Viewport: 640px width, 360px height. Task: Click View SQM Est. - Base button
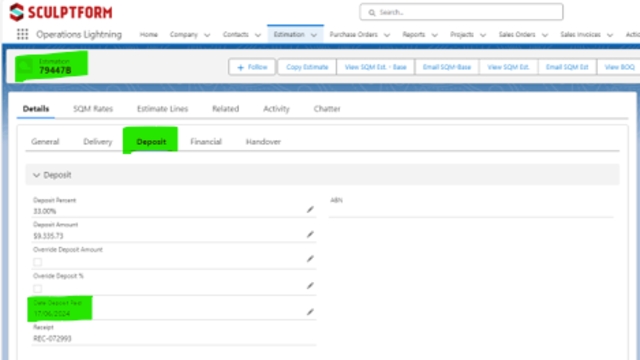376,67
